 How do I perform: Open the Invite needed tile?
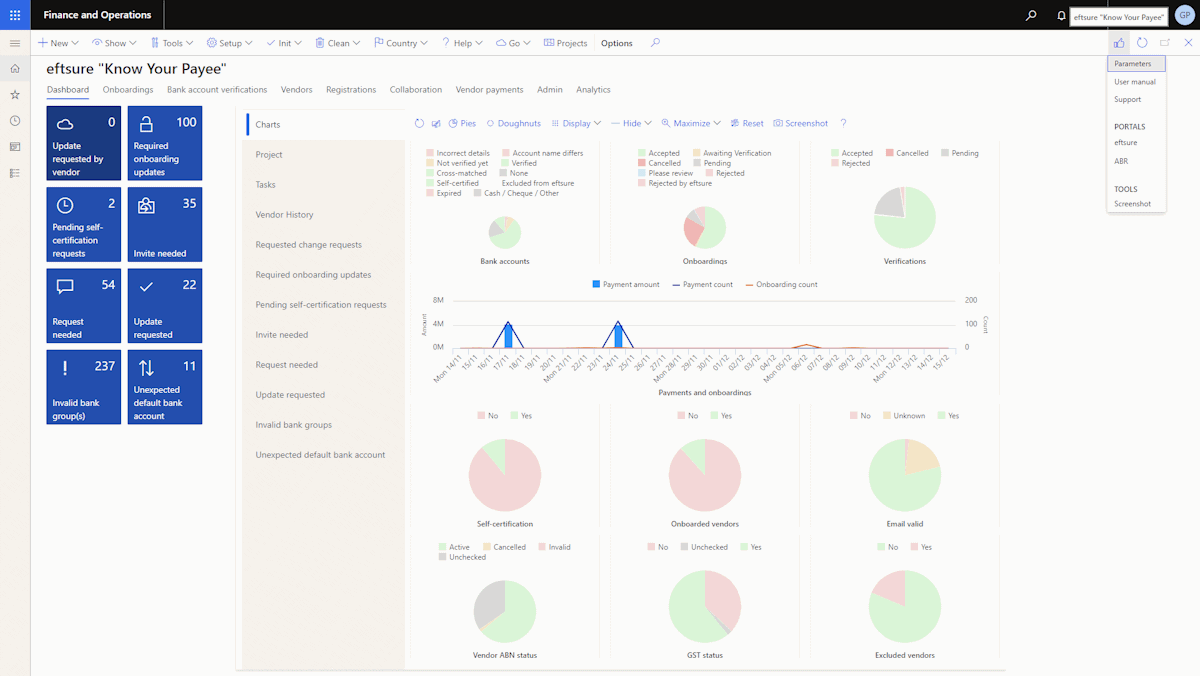pos(165,225)
